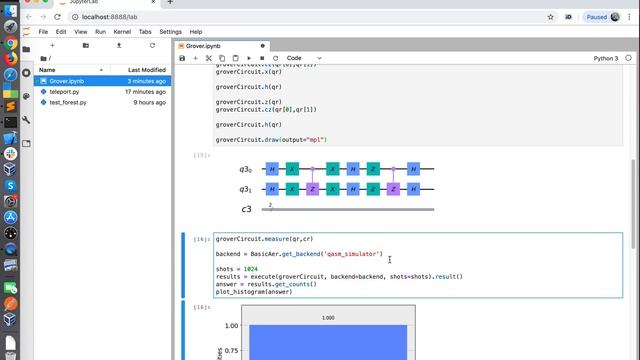The width and height of the screenshot is (640, 360).
Task: Open the Edit menu
Action: 61,32
